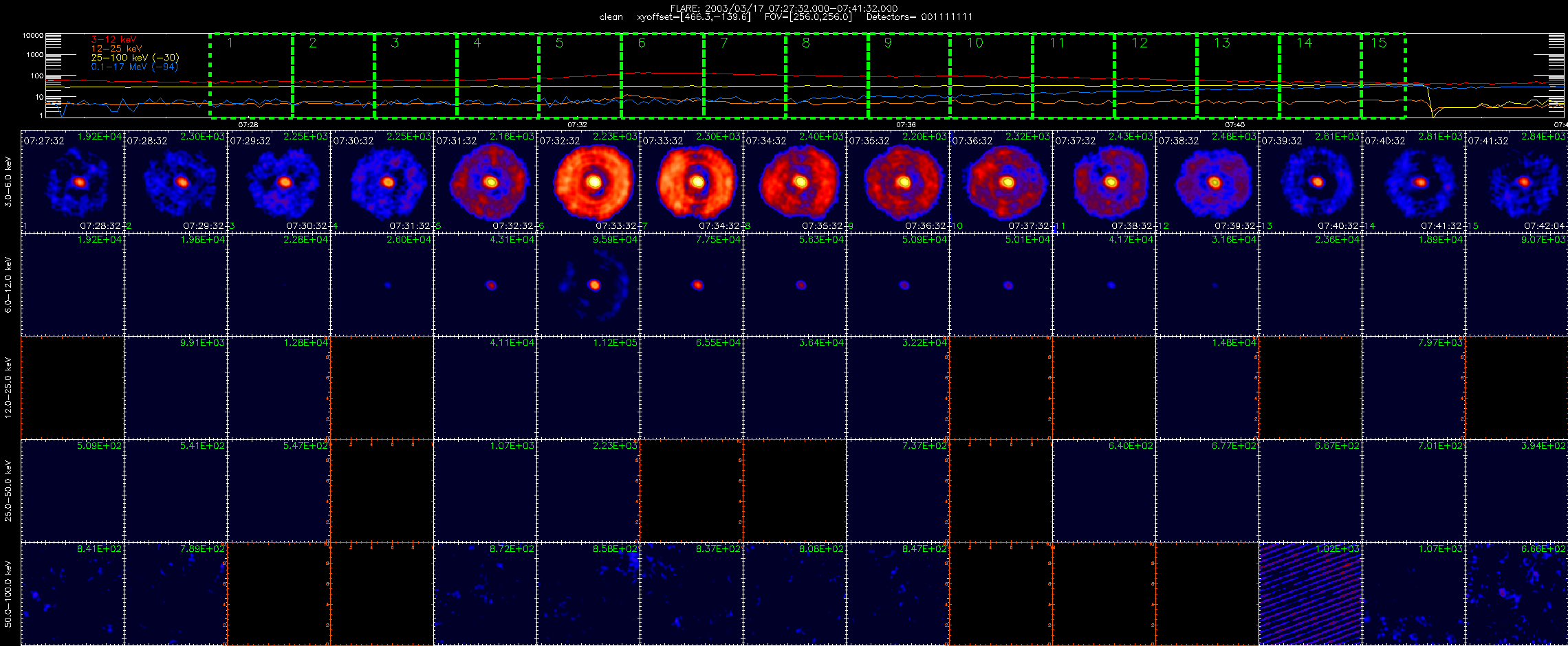The width and height of the screenshot is (1568, 646).
Task: Open the 3.0-6.0 keV image at 07:28:32
Action: point(175,181)
